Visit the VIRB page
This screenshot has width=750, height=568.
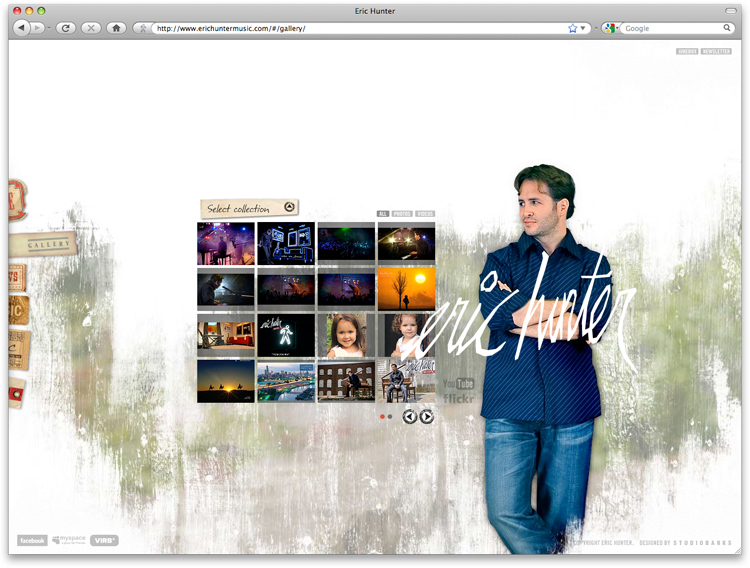[104, 540]
